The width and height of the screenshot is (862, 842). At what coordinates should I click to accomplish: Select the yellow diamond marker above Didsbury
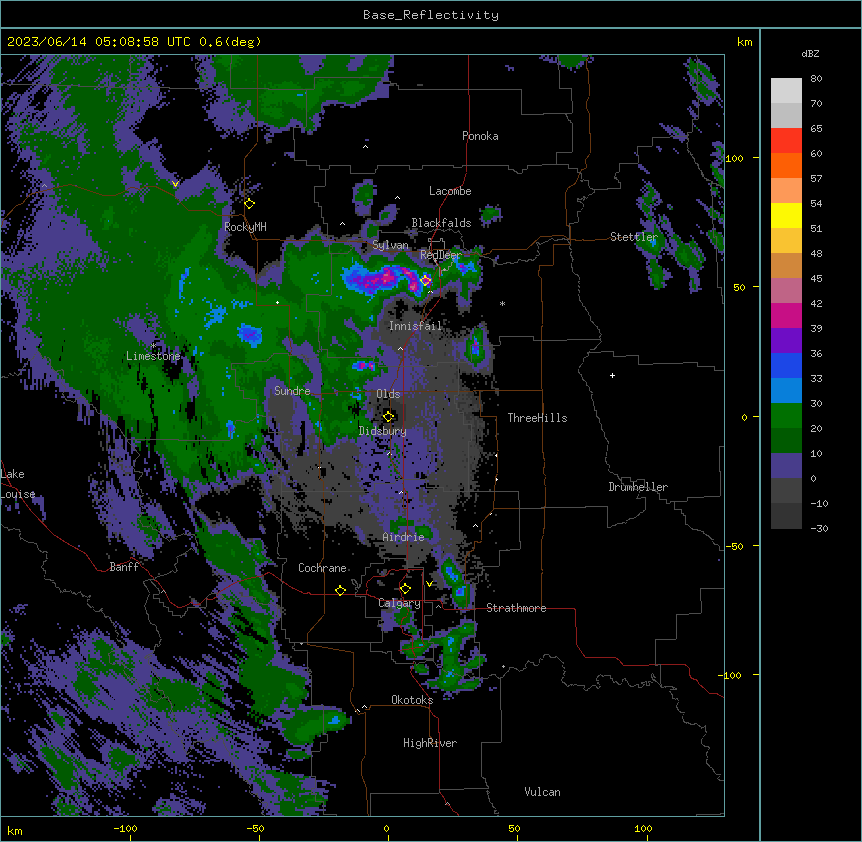389,416
